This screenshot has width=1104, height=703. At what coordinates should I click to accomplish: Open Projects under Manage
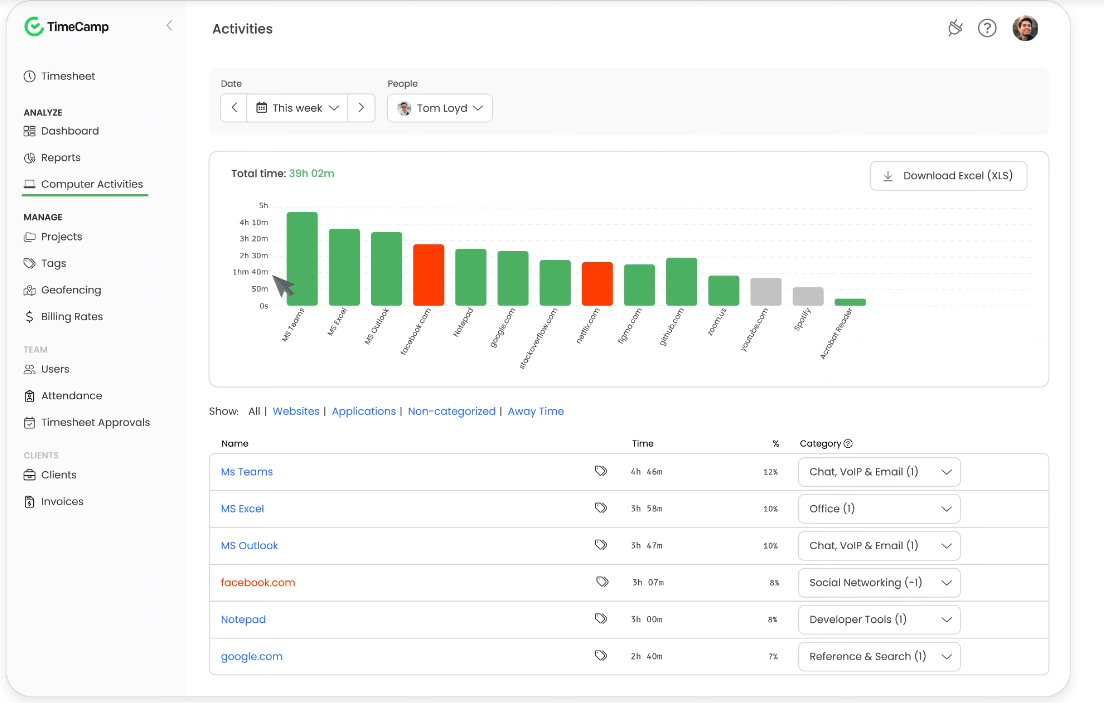(60, 236)
